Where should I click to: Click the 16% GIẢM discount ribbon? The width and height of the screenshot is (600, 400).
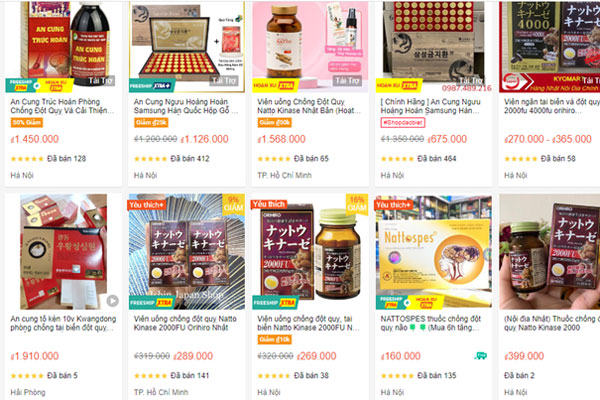[357, 204]
